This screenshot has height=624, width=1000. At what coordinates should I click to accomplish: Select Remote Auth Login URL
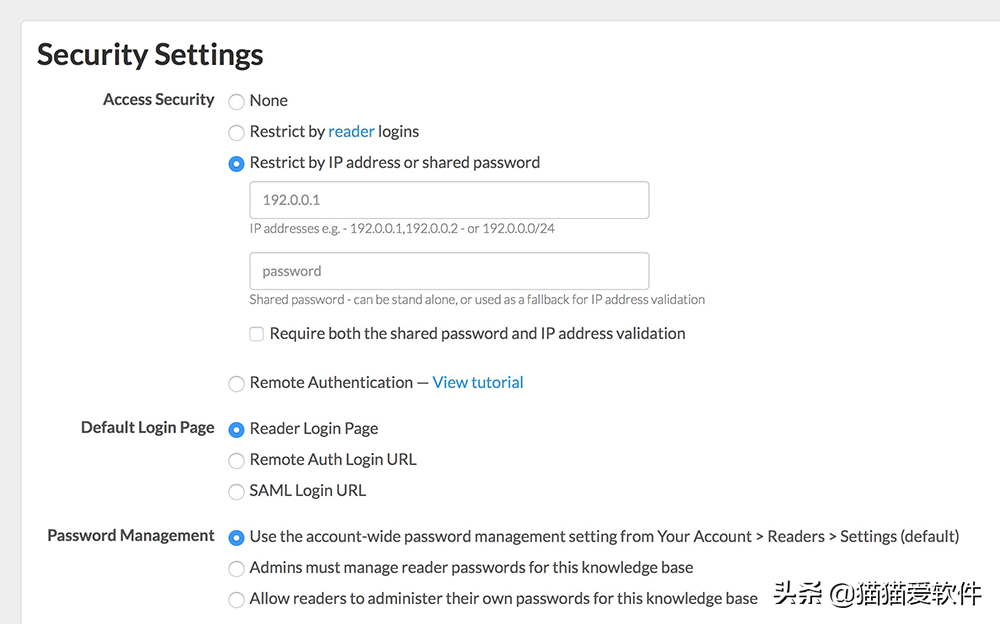237,461
